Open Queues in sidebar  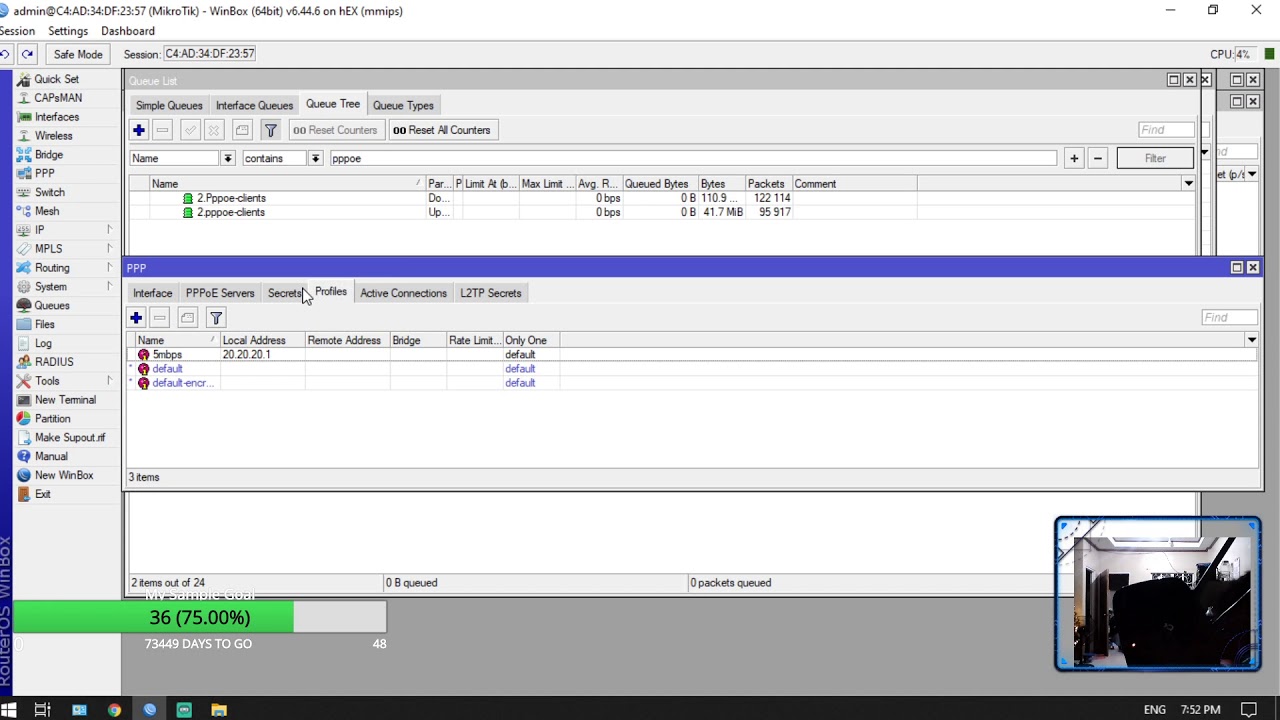[52, 306]
